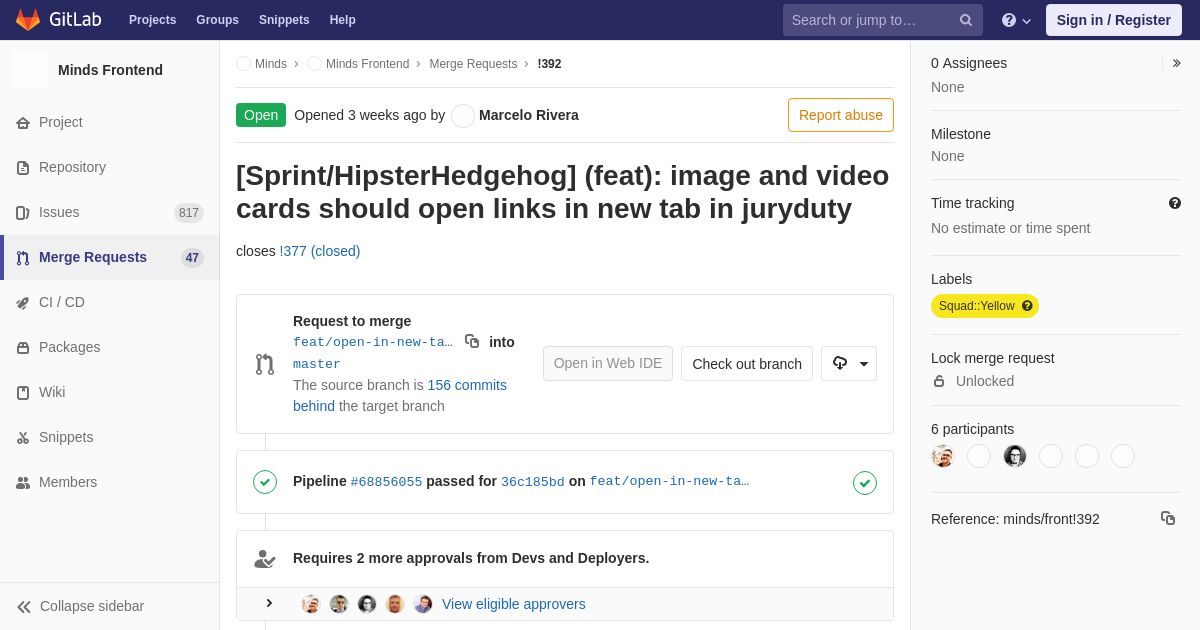Click the first participant avatar
Image resolution: width=1200 pixels, height=630 pixels.
[943, 456]
